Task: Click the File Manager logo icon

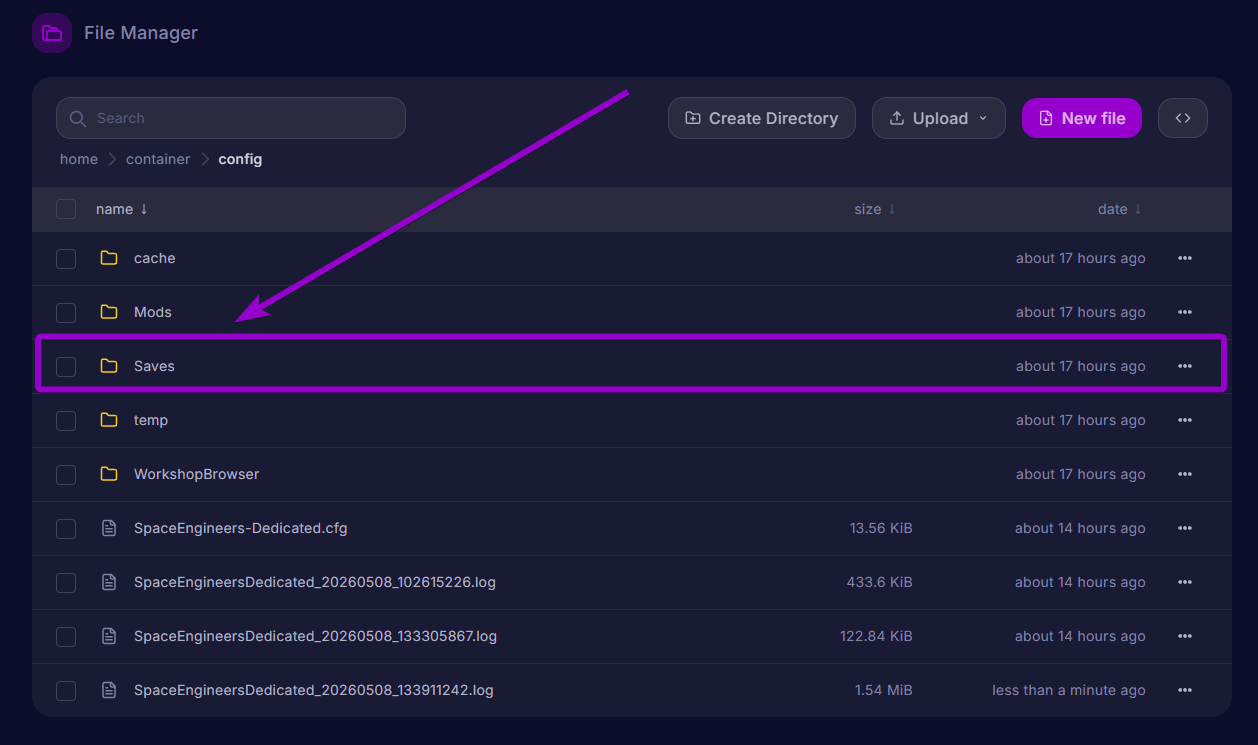Action: [x=52, y=33]
